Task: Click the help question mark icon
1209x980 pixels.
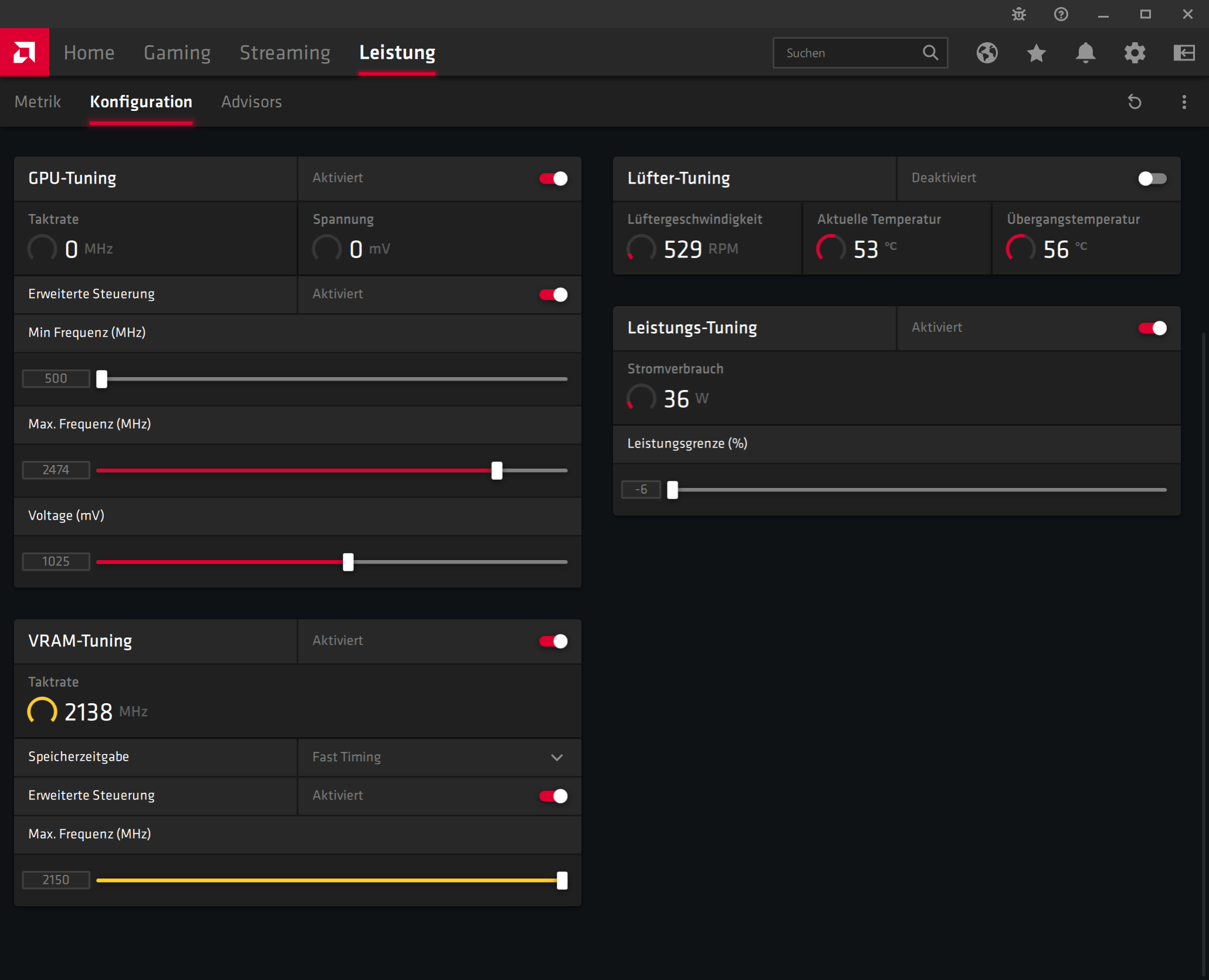Action: [x=1061, y=14]
